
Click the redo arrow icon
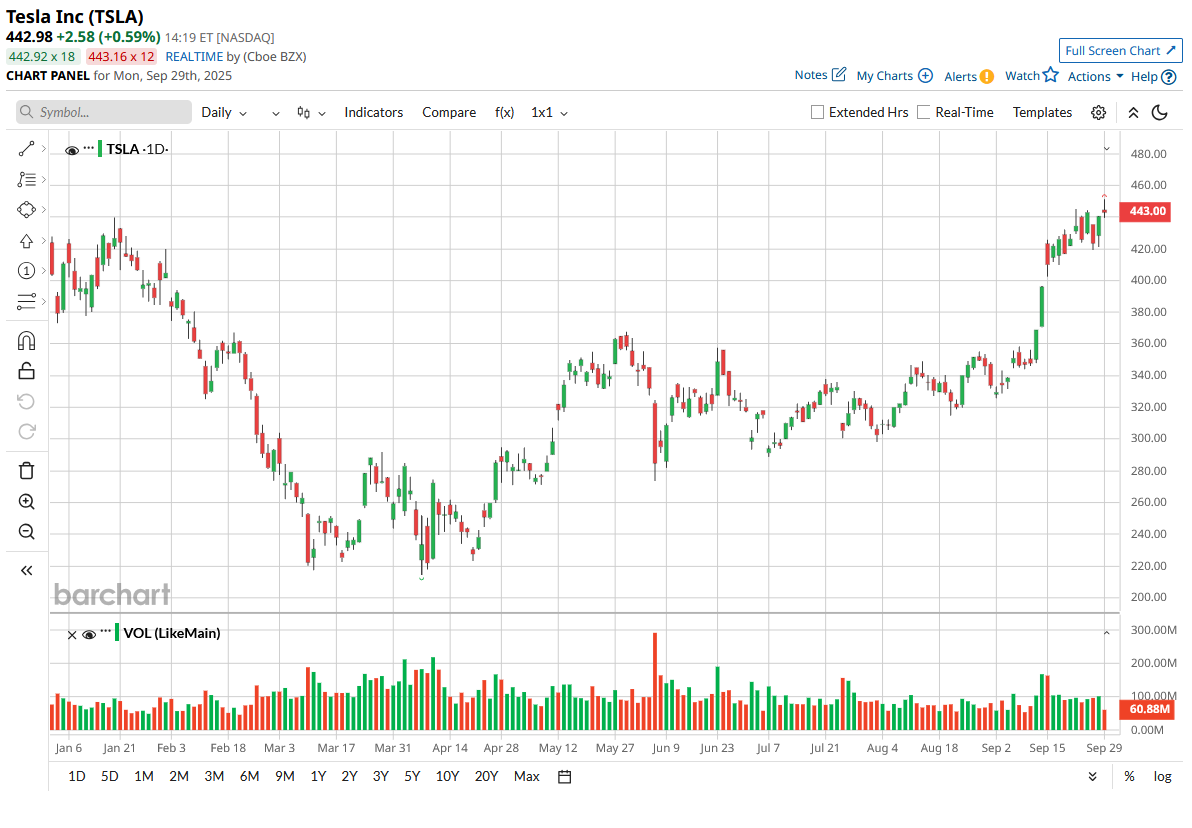[x=27, y=432]
